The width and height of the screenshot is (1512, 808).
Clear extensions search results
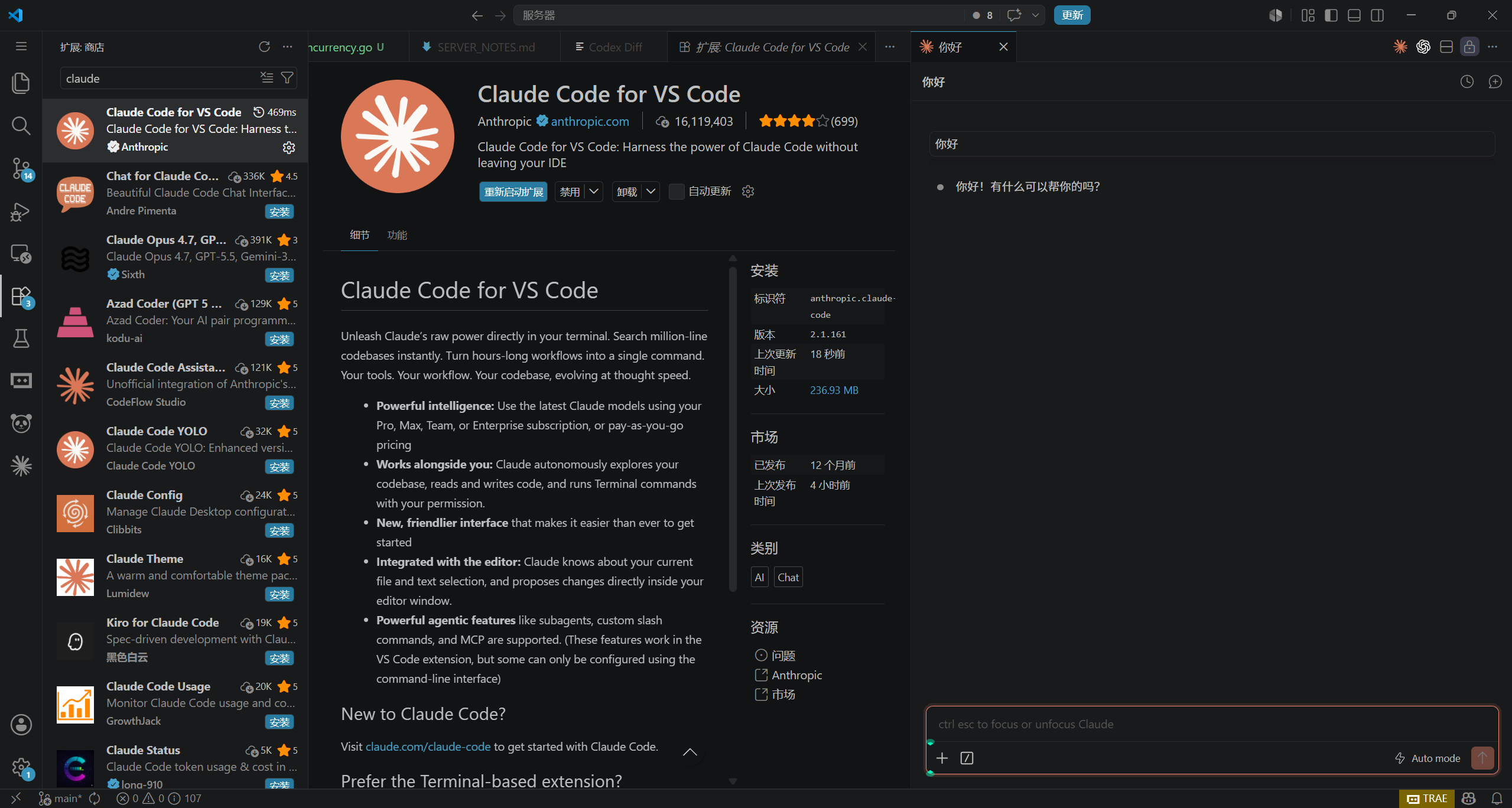coord(267,77)
